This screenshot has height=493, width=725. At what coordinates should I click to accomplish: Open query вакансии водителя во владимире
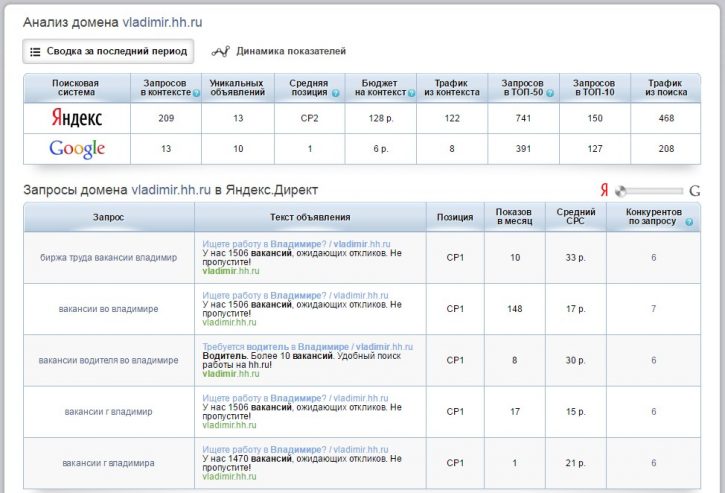(x=109, y=360)
